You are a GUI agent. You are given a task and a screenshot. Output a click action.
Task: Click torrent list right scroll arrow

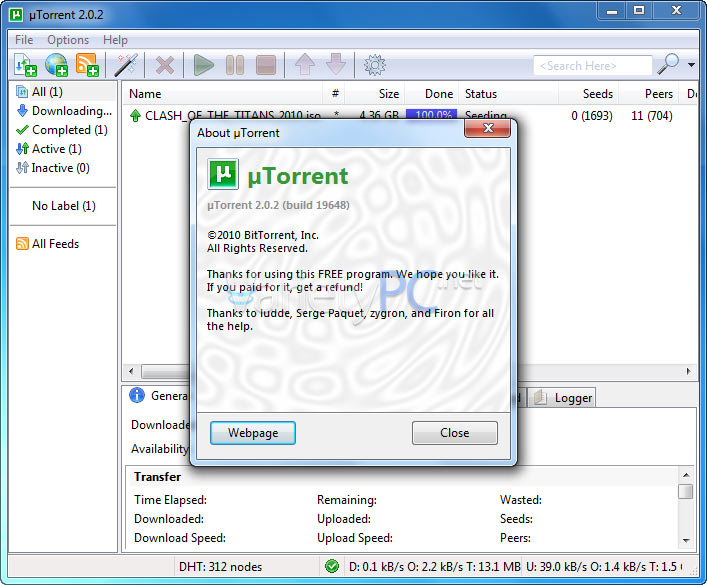pos(689,371)
